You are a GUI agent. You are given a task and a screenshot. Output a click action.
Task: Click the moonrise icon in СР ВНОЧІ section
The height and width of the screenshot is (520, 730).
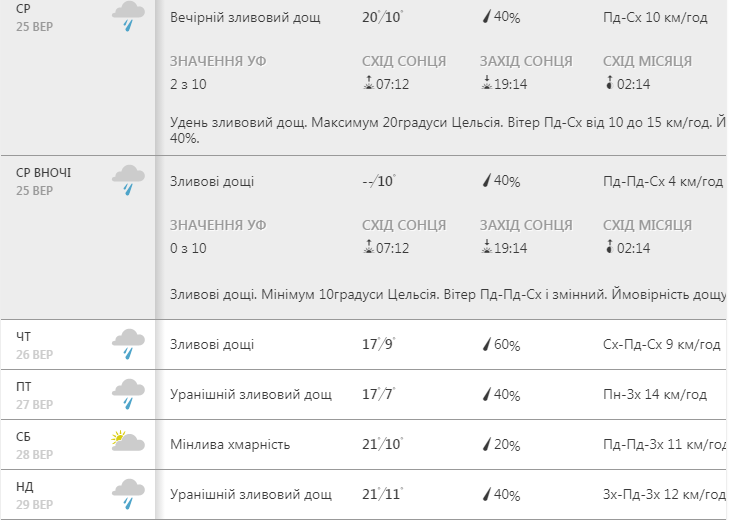pos(609,247)
